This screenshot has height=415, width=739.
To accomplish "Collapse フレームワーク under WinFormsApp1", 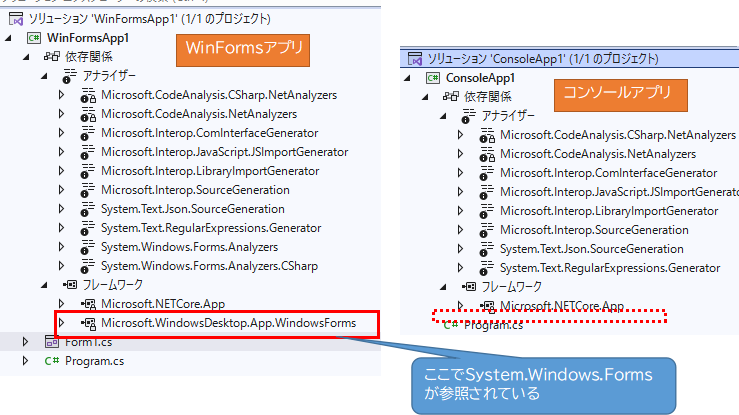I will click(44, 285).
